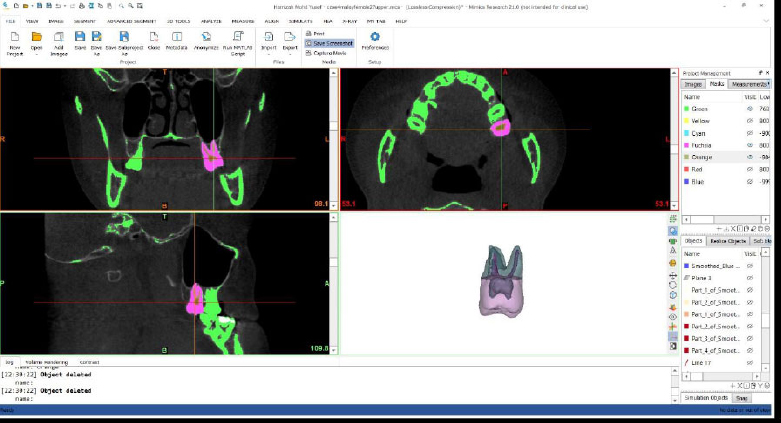Click the undo arrow in quick access toolbar
The image size is (781, 423).
tap(58, 6)
